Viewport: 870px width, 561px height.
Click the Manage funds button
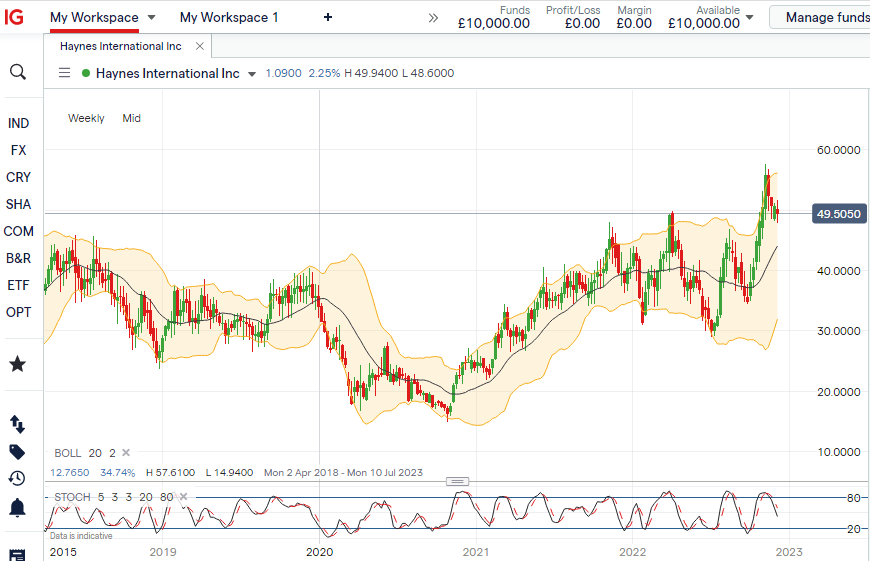point(820,17)
